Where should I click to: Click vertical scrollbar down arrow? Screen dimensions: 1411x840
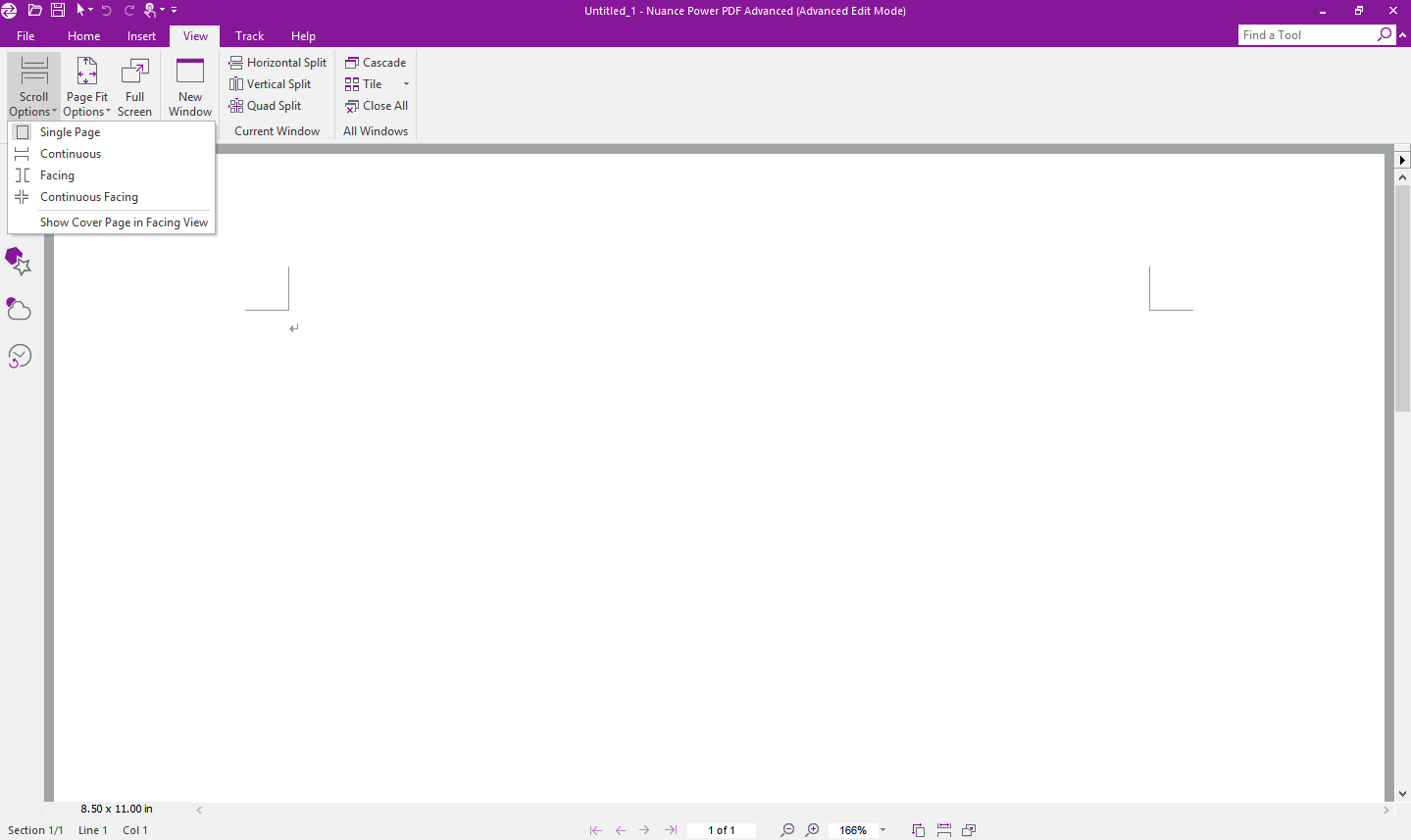click(x=1402, y=794)
